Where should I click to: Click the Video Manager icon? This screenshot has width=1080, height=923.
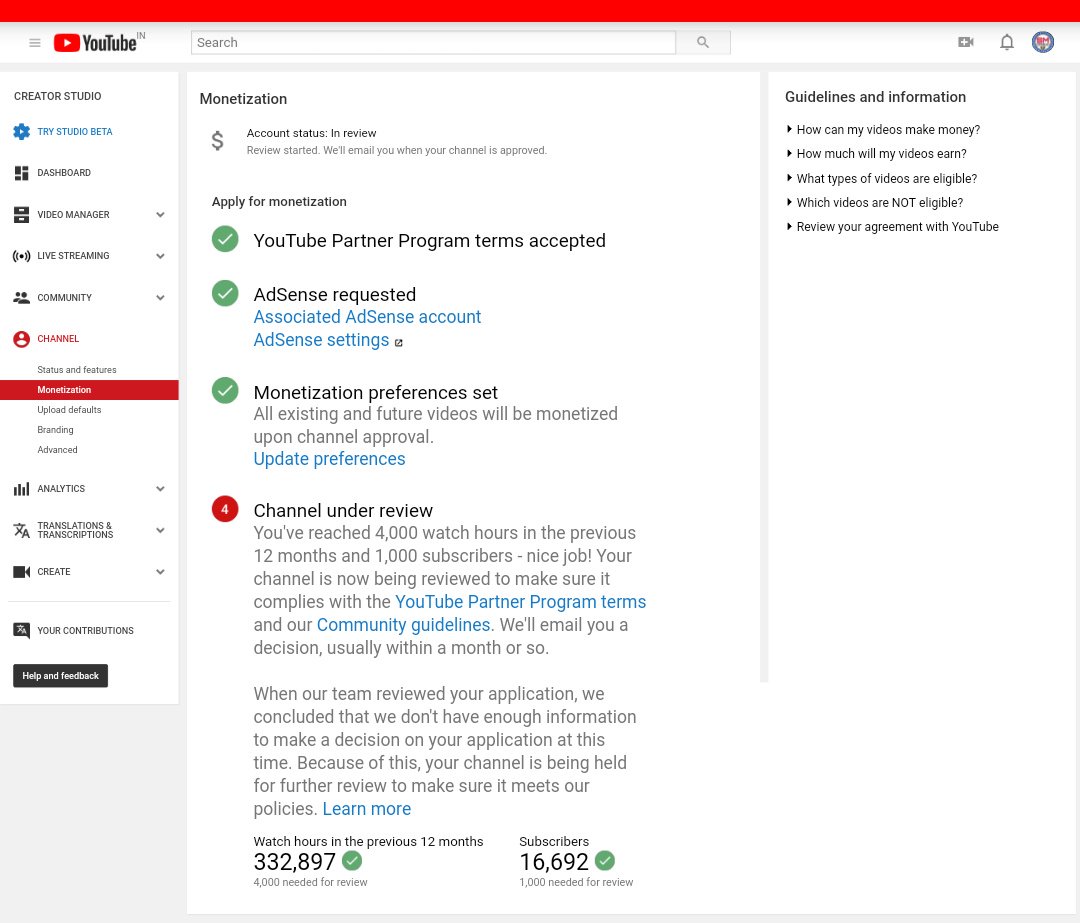click(x=21, y=215)
